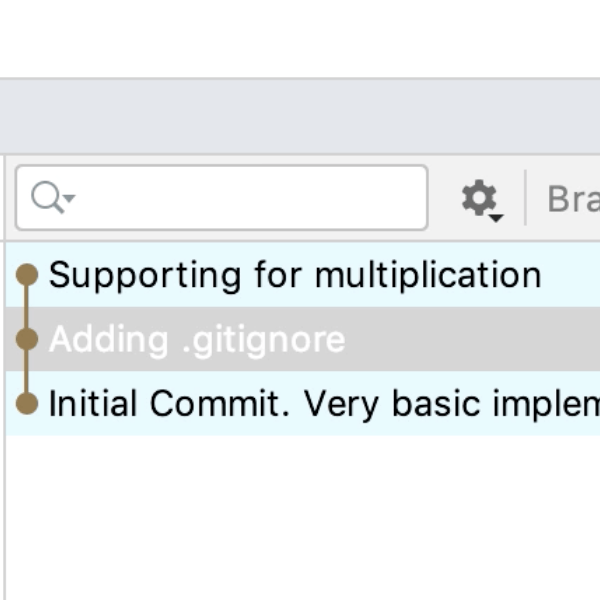Select the Supporting for multiplication commit
The height and width of the screenshot is (600, 600).
tap(295, 275)
